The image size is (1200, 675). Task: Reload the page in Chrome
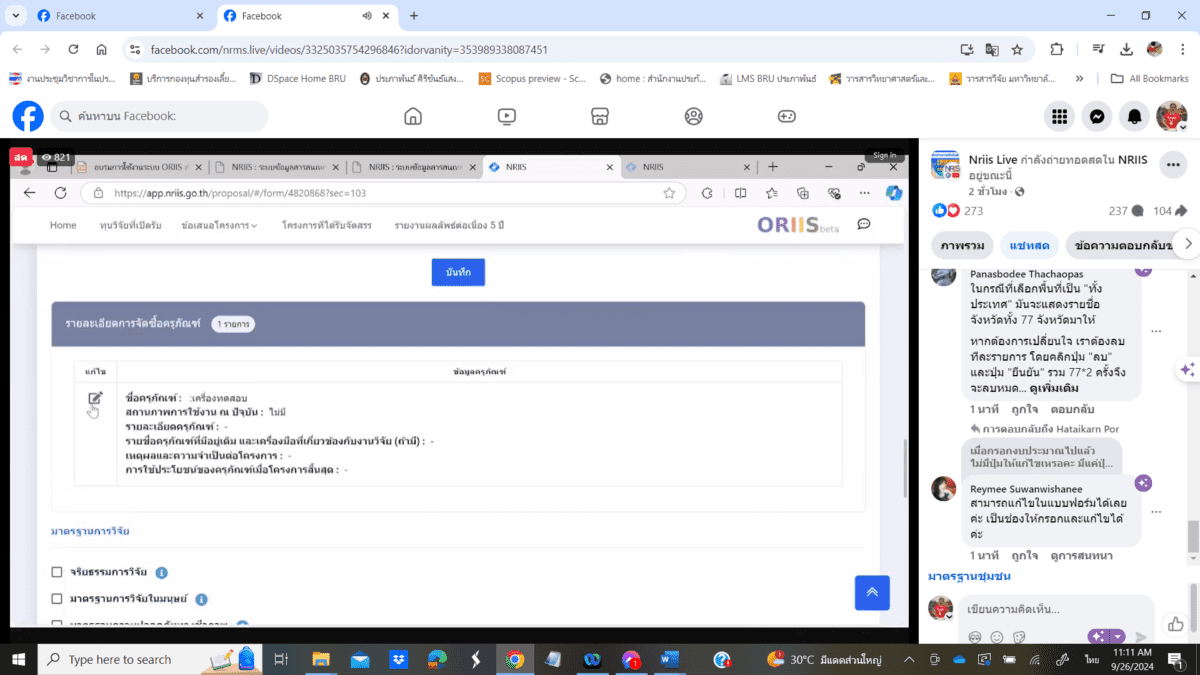[x=73, y=49]
